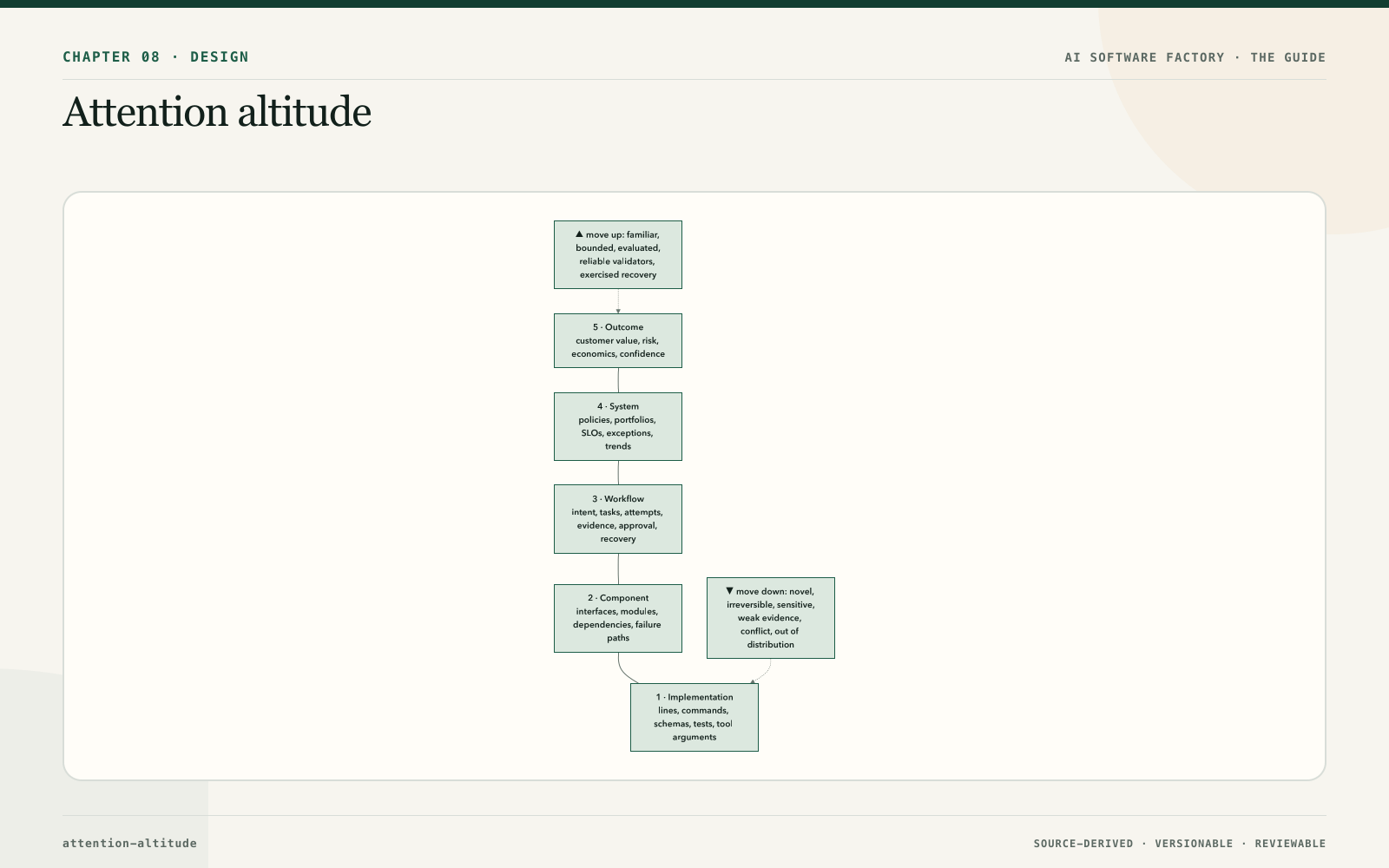Select the "4 · System" diagram node
Viewport: 1389px width, 868px height.
pos(618,426)
